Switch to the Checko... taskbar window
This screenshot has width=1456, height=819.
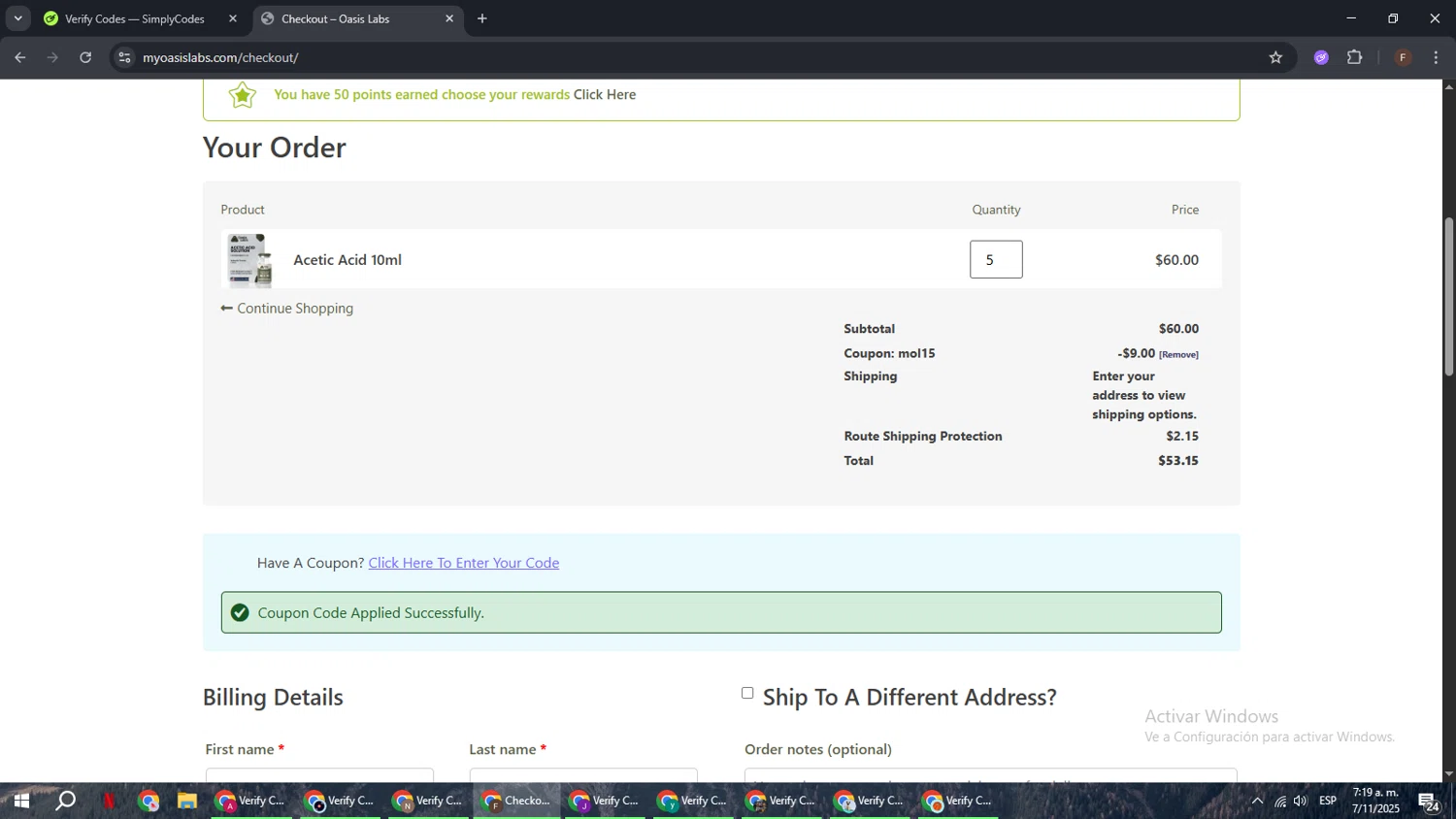tap(518, 802)
